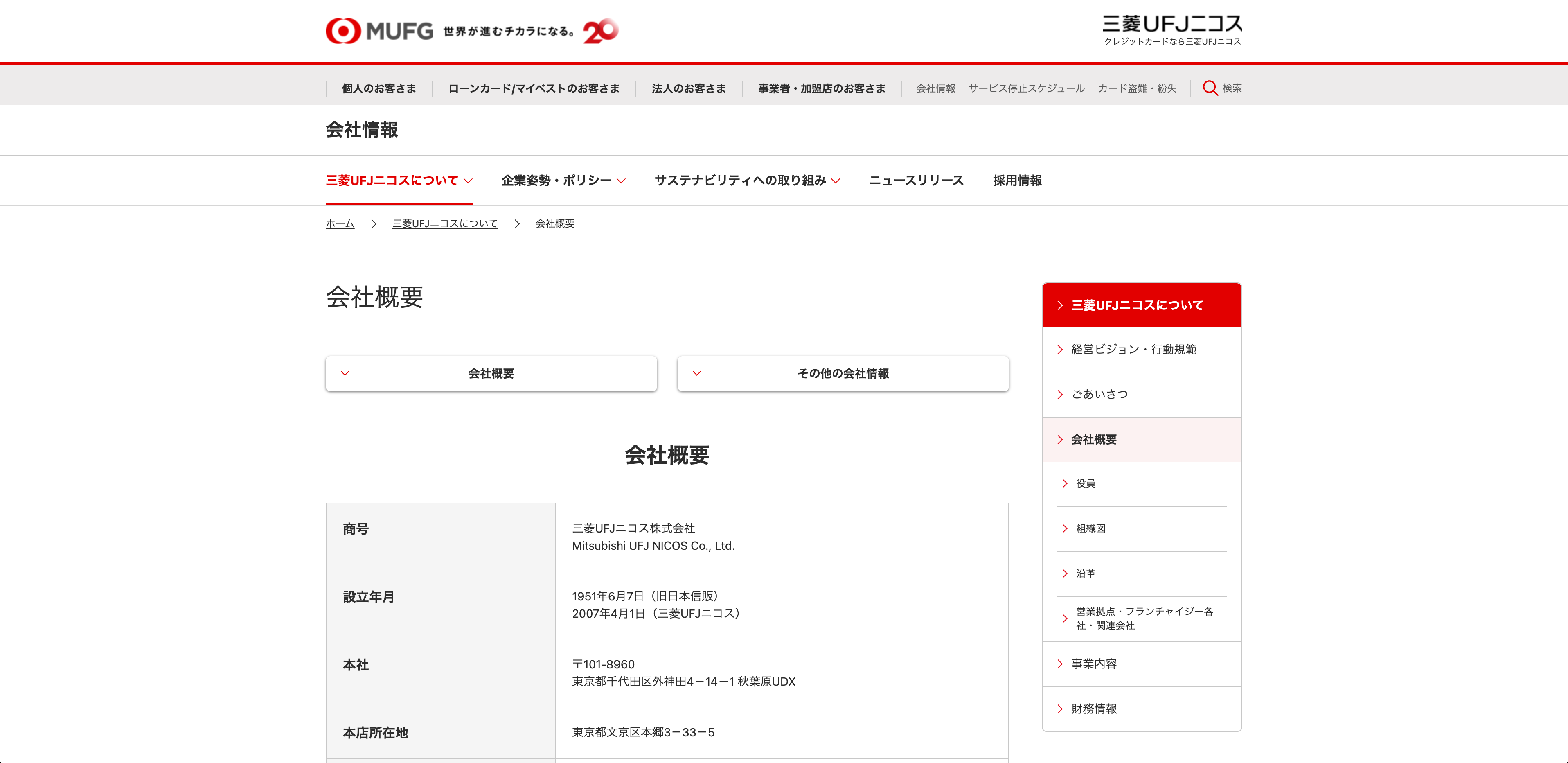Click arrow icon beside ごあいさつ
This screenshot has width=1568, height=763.
1060,395
